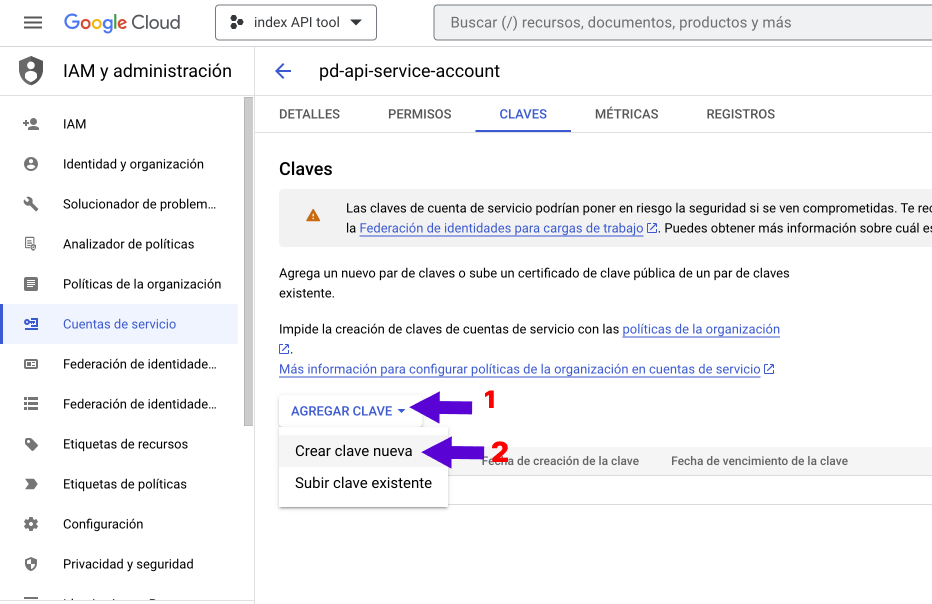The image size is (932, 604).
Task: Click the Privacidad y seguridad shield icon
Action: click(31, 564)
